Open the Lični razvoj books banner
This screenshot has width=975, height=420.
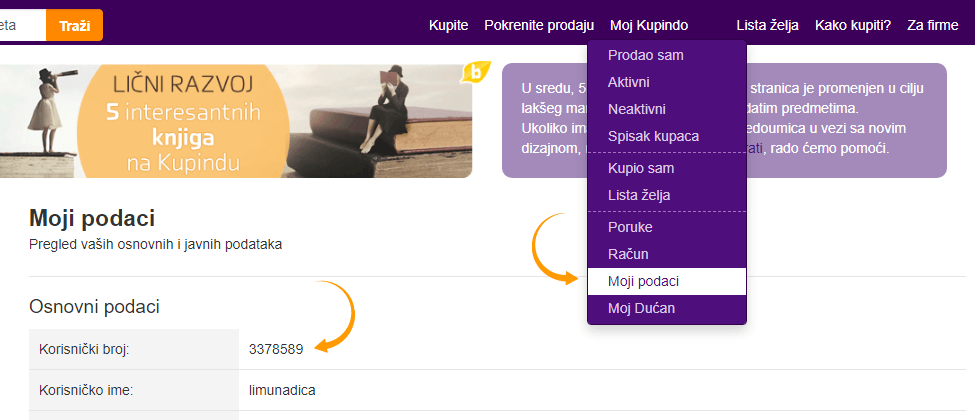[x=236, y=121]
